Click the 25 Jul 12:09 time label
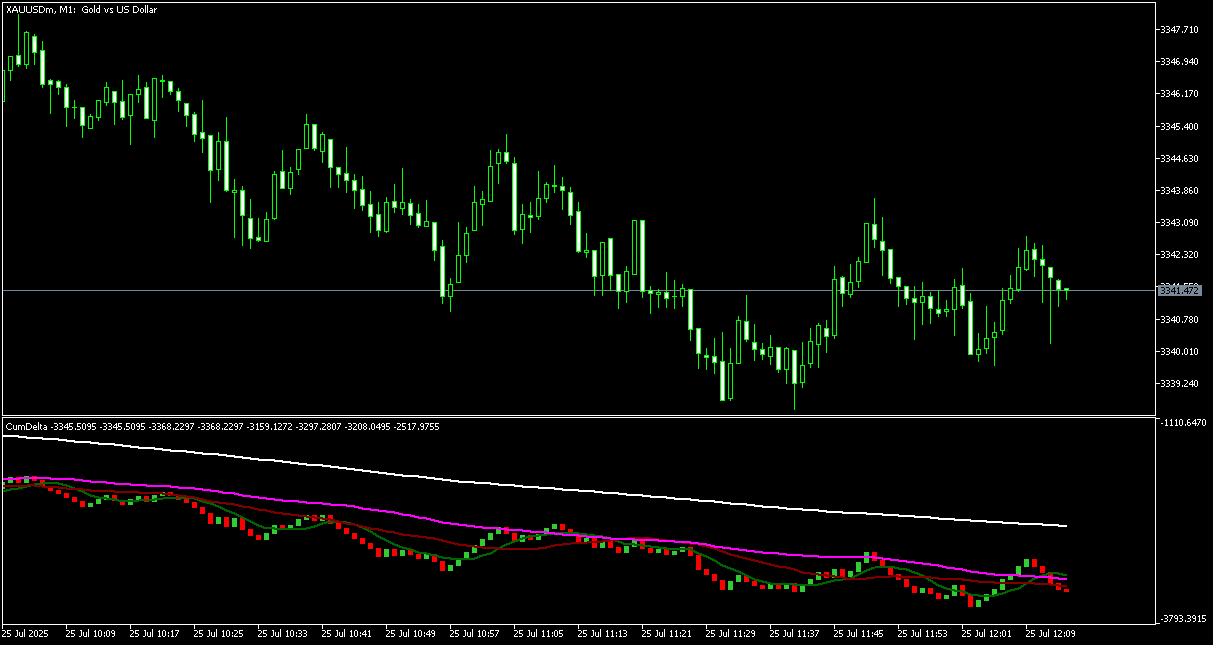Screen dimensions: 1213x645 (x=1051, y=634)
